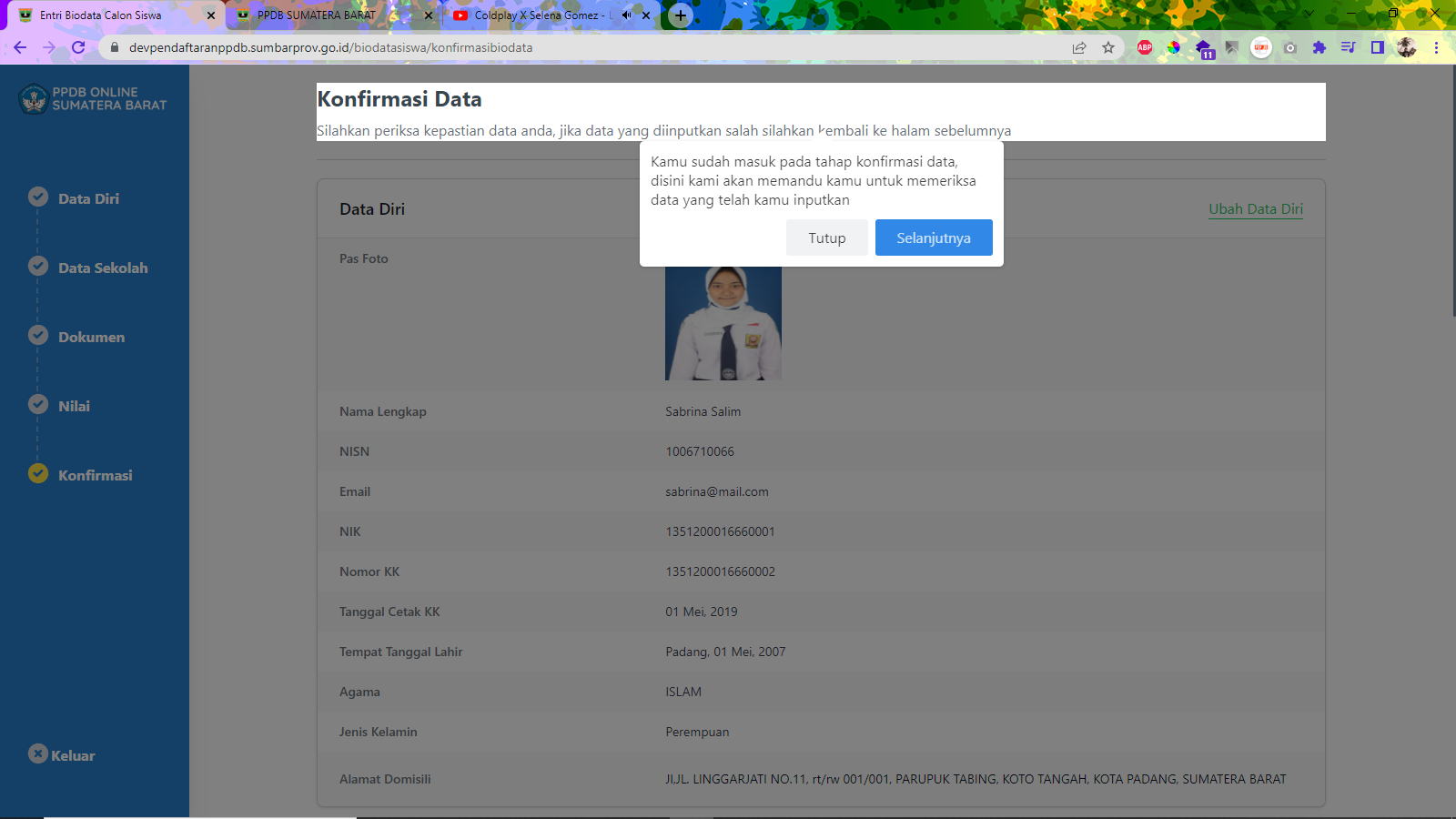This screenshot has height=819, width=1456.
Task: Click the Adblock Plus extension icon
Action: [1145, 47]
